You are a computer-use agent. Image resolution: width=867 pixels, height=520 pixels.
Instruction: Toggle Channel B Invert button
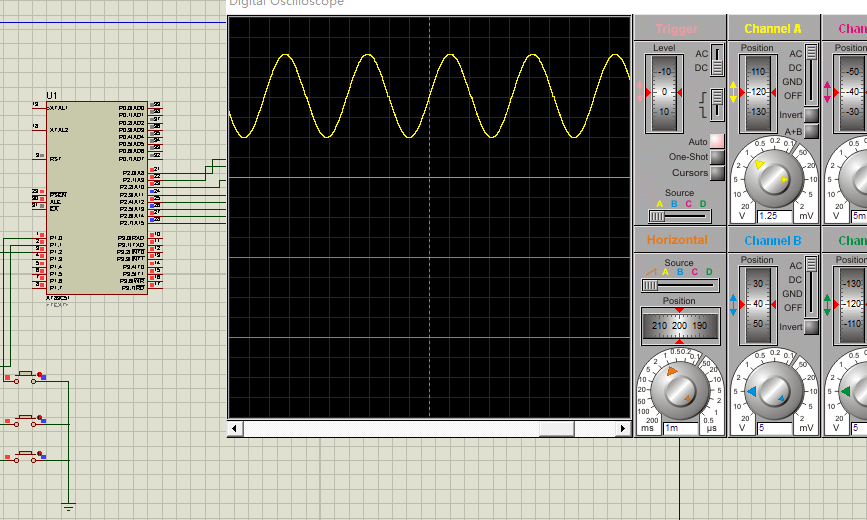(811, 327)
